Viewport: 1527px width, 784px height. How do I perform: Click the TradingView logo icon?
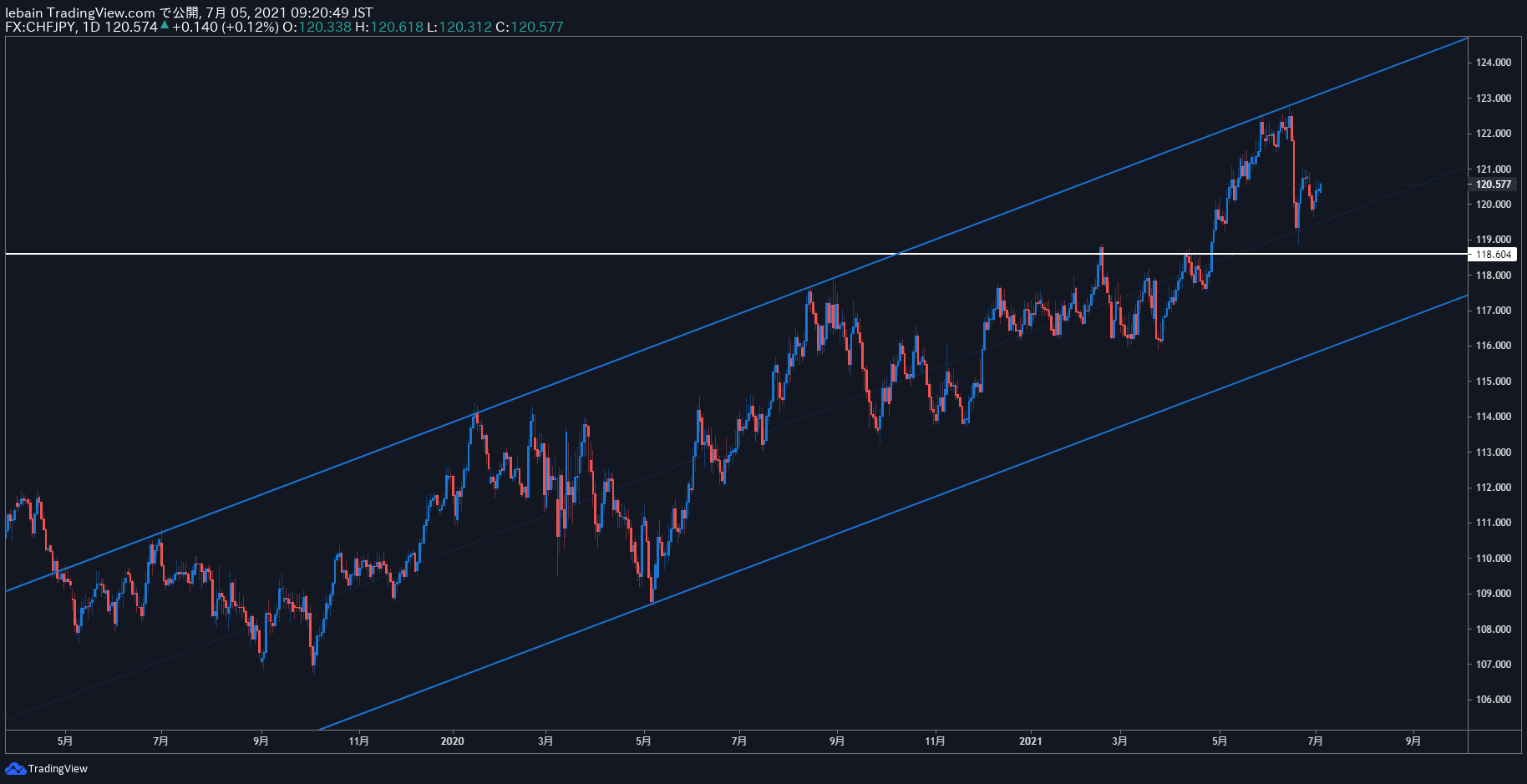(15, 768)
